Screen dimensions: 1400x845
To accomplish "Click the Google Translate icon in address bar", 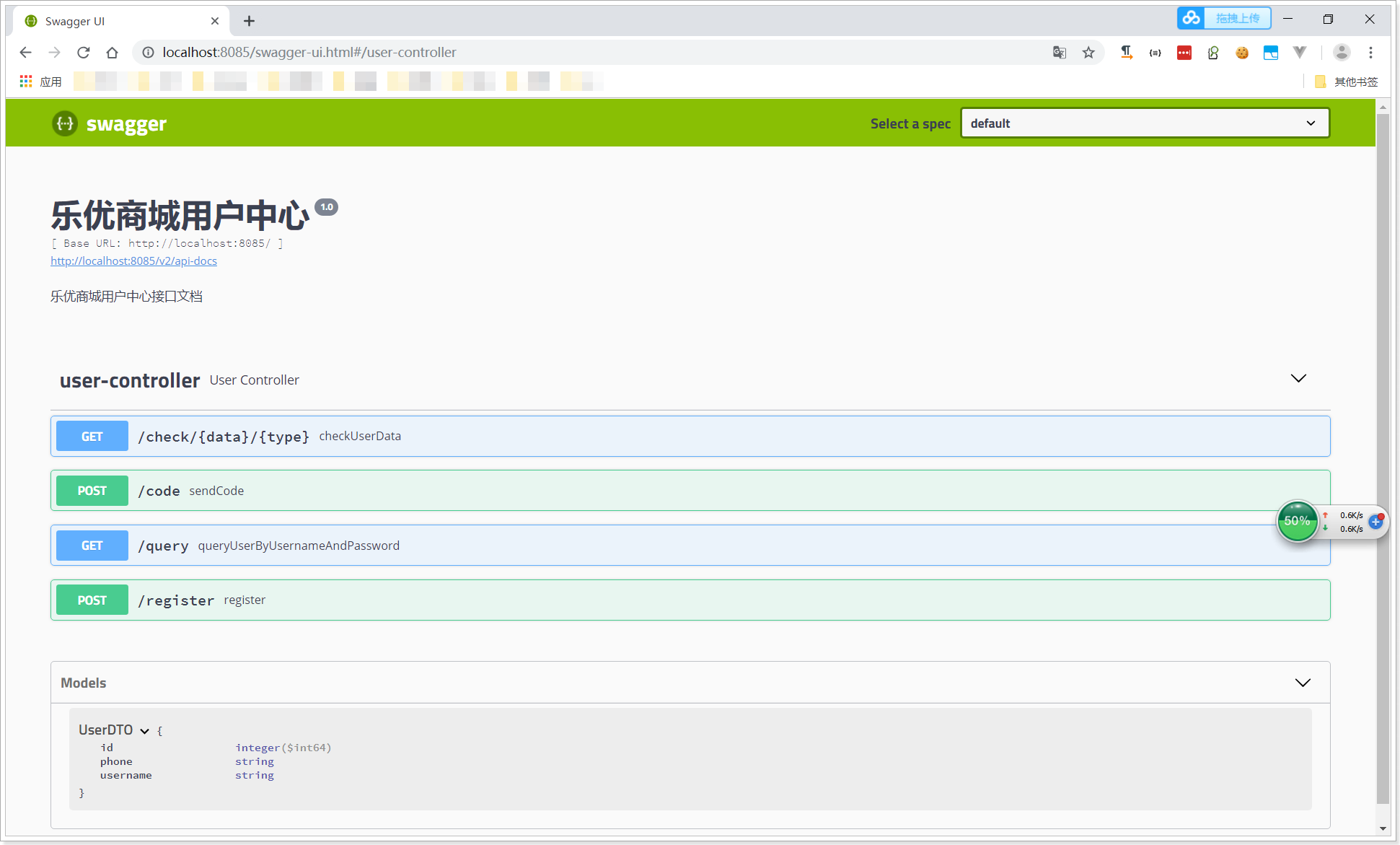I will click(1059, 53).
